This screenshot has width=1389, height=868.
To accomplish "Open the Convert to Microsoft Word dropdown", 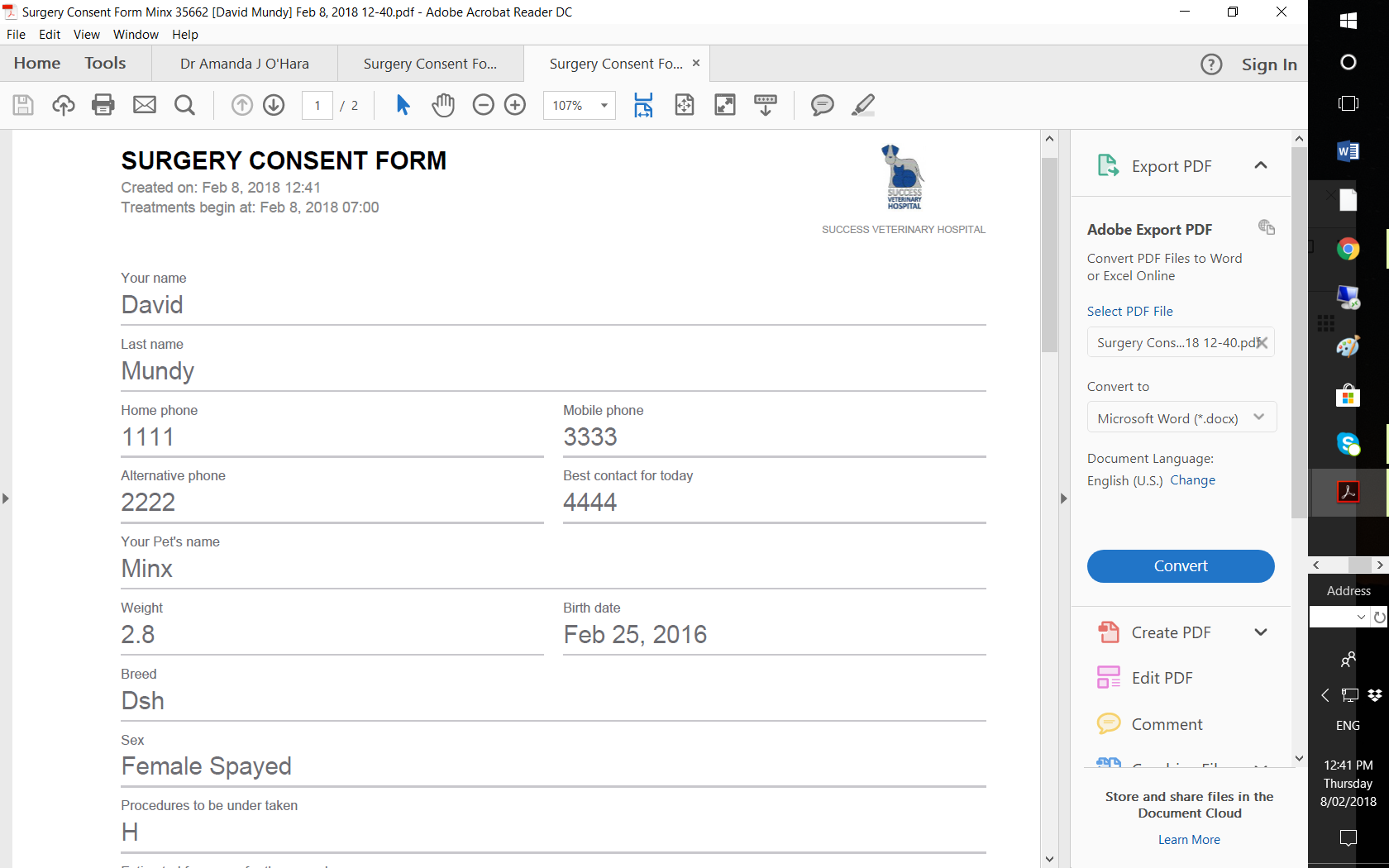I will pyautogui.click(x=1181, y=418).
